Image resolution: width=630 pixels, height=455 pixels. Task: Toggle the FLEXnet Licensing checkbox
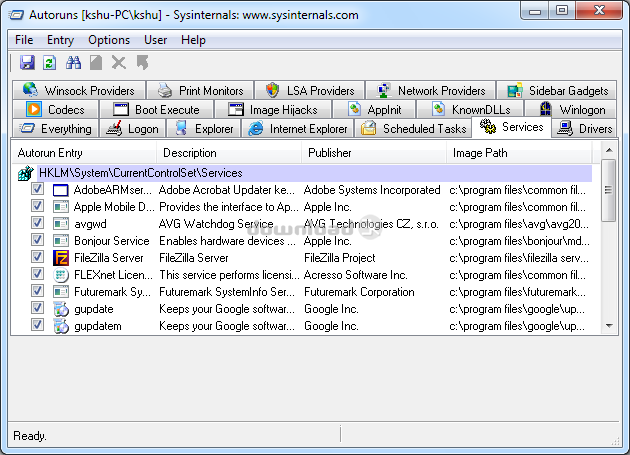click(x=37, y=273)
